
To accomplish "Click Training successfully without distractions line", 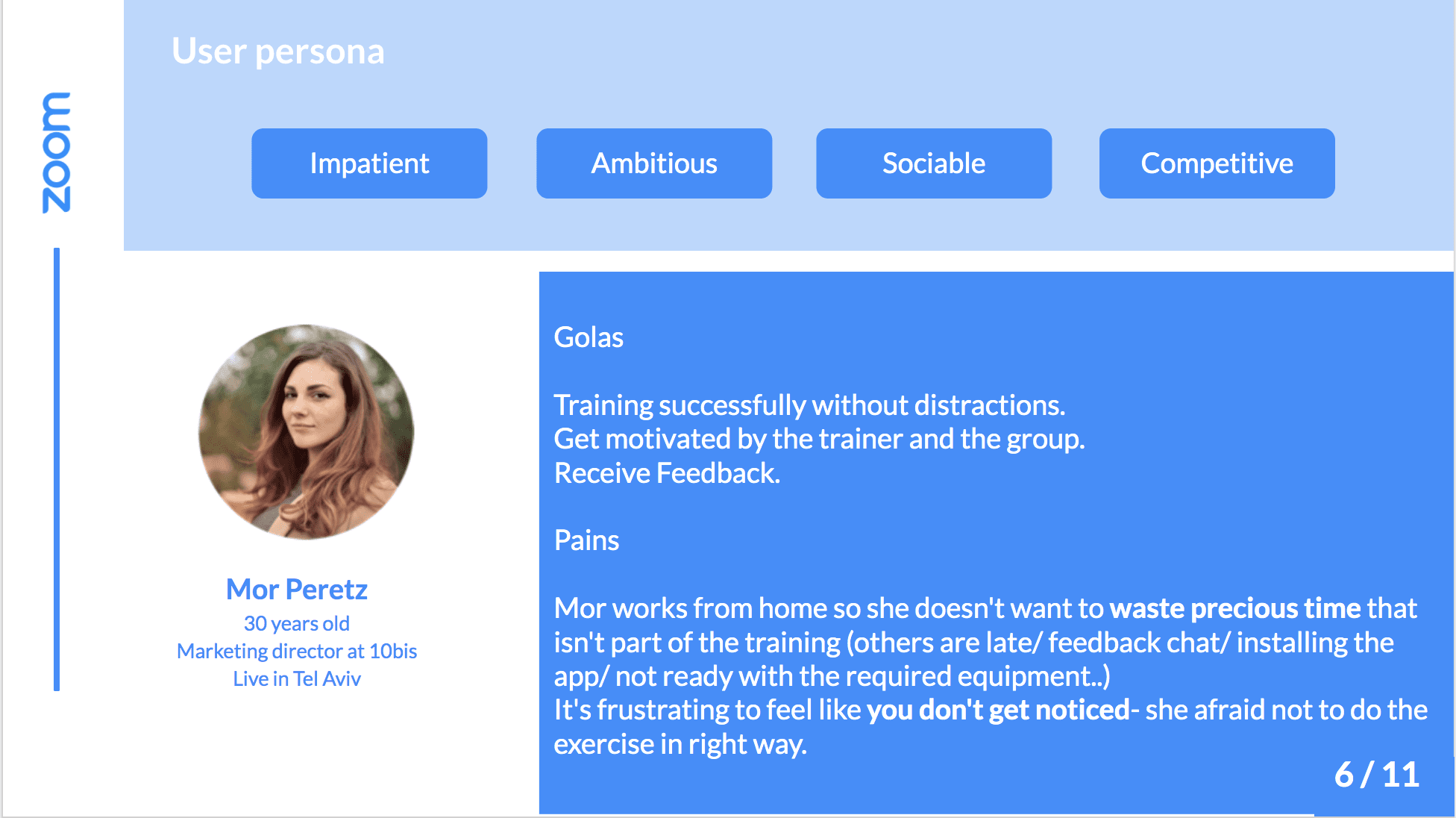I will 809,405.
